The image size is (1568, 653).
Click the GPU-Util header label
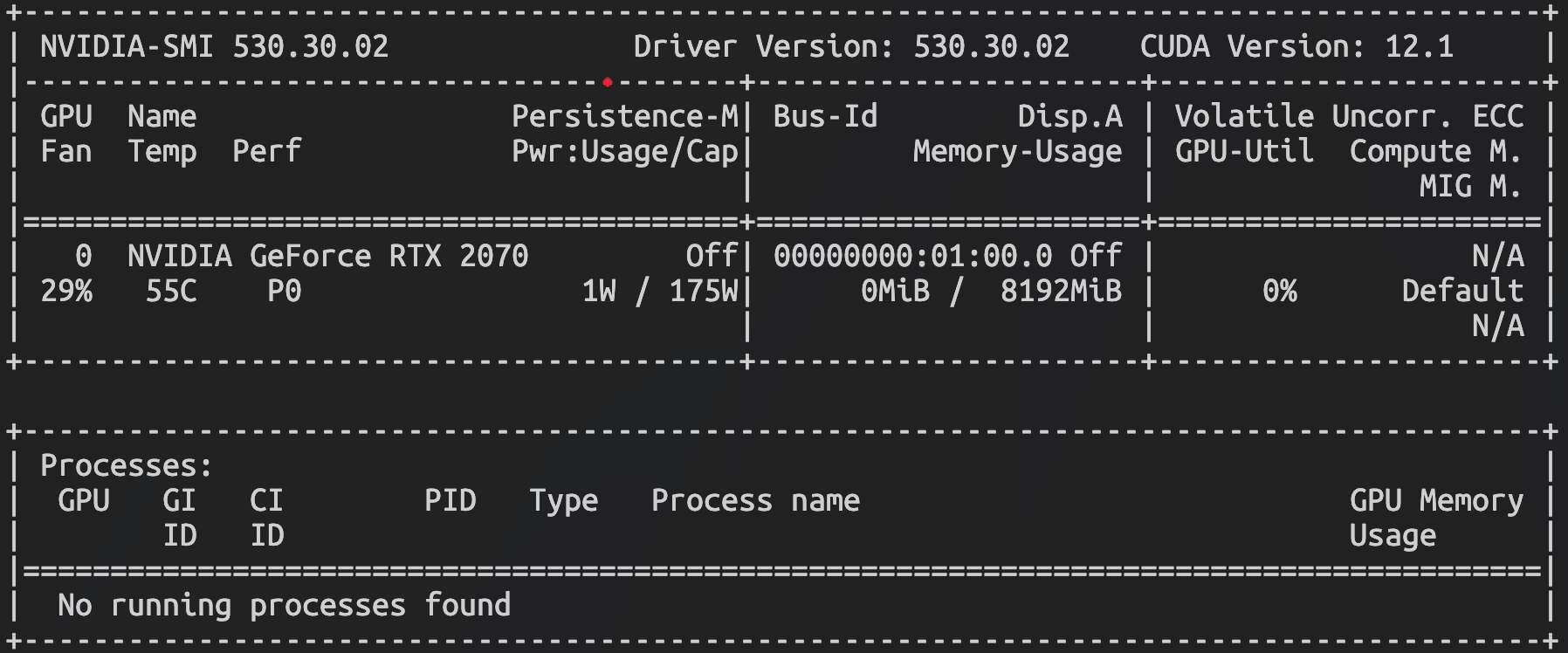coord(1244,152)
